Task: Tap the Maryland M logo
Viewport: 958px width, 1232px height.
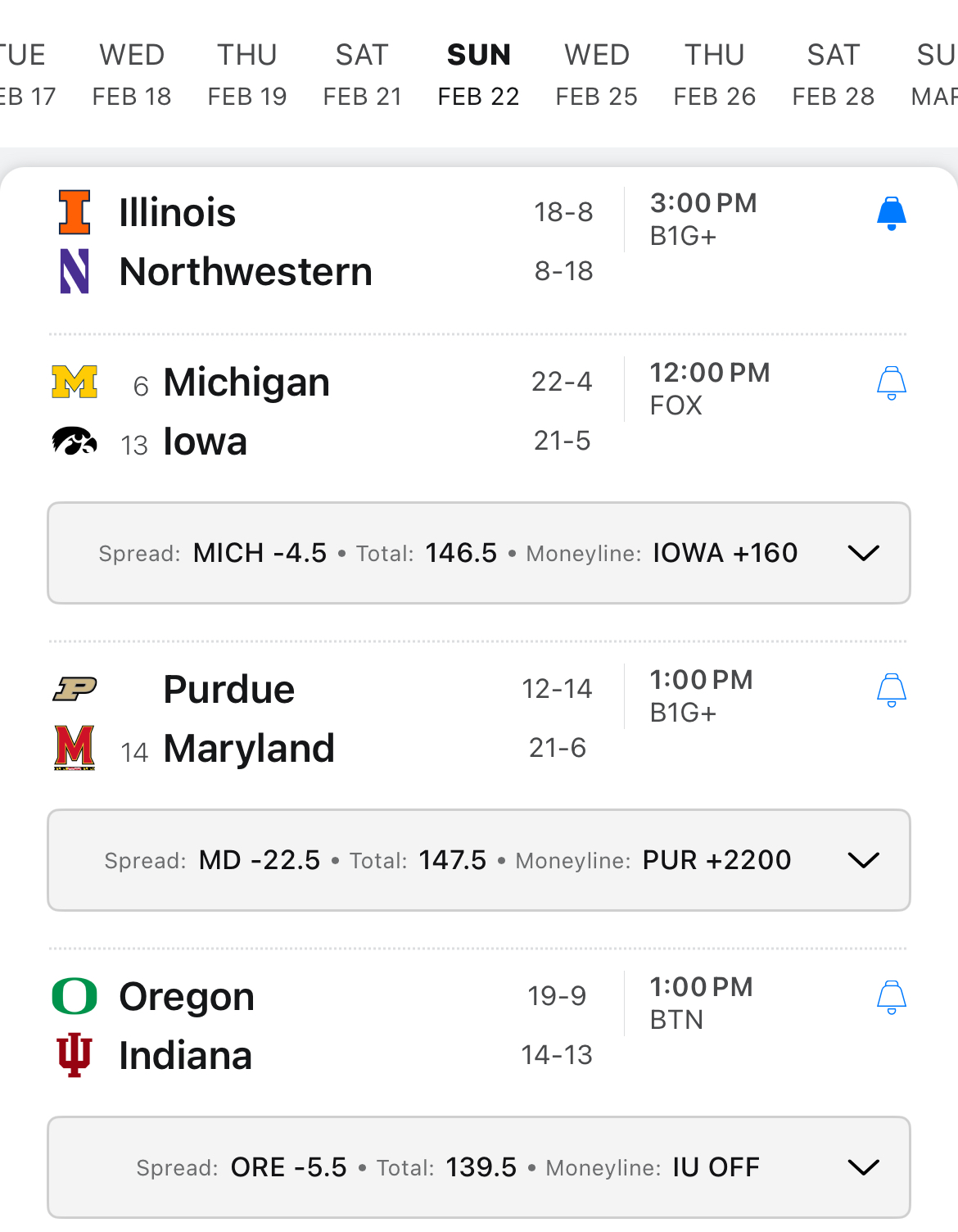Action: (x=75, y=748)
